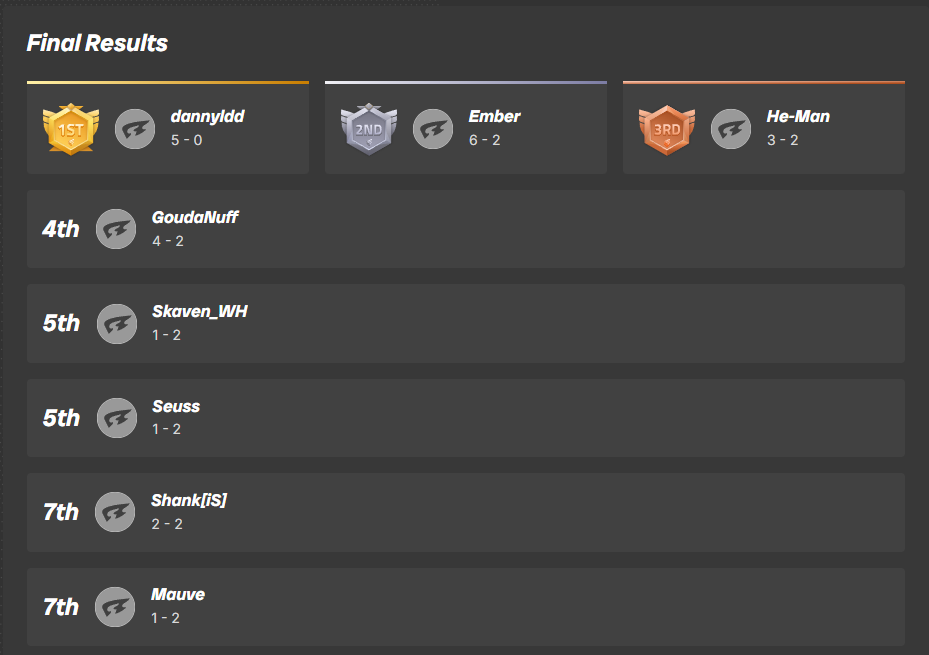
Task: Click the gold 1ST place badge
Action: (x=71, y=129)
